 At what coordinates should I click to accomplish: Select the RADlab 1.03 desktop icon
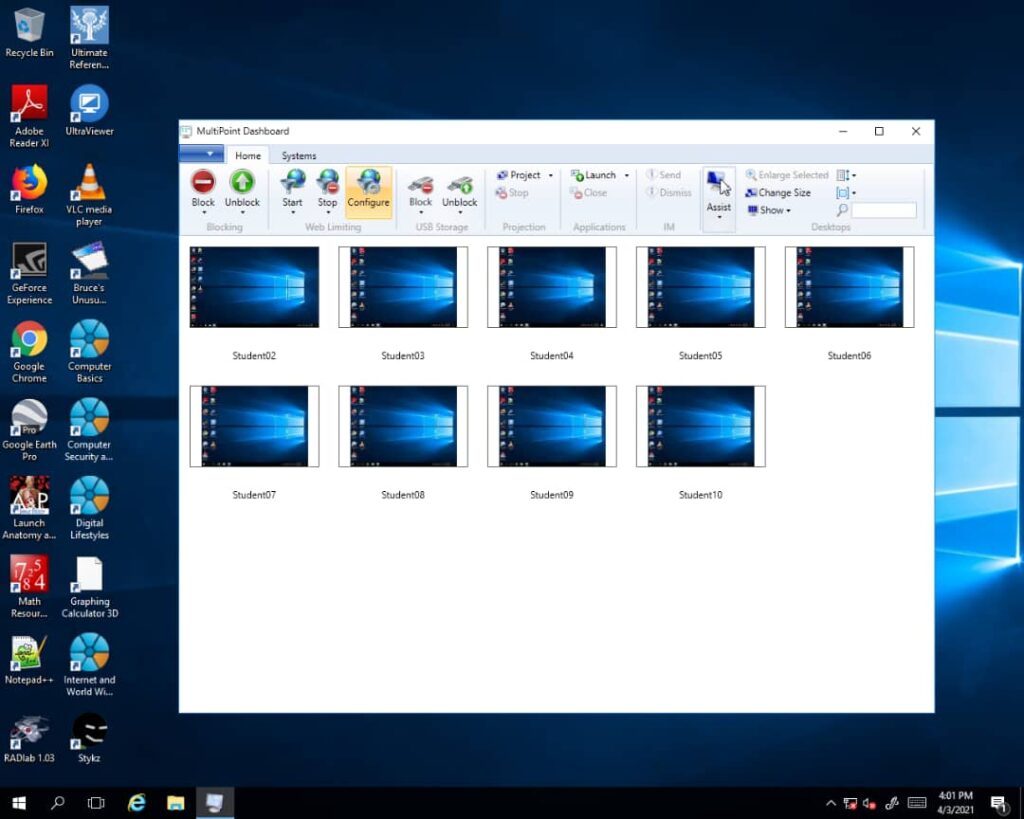click(x=29, y=737)
